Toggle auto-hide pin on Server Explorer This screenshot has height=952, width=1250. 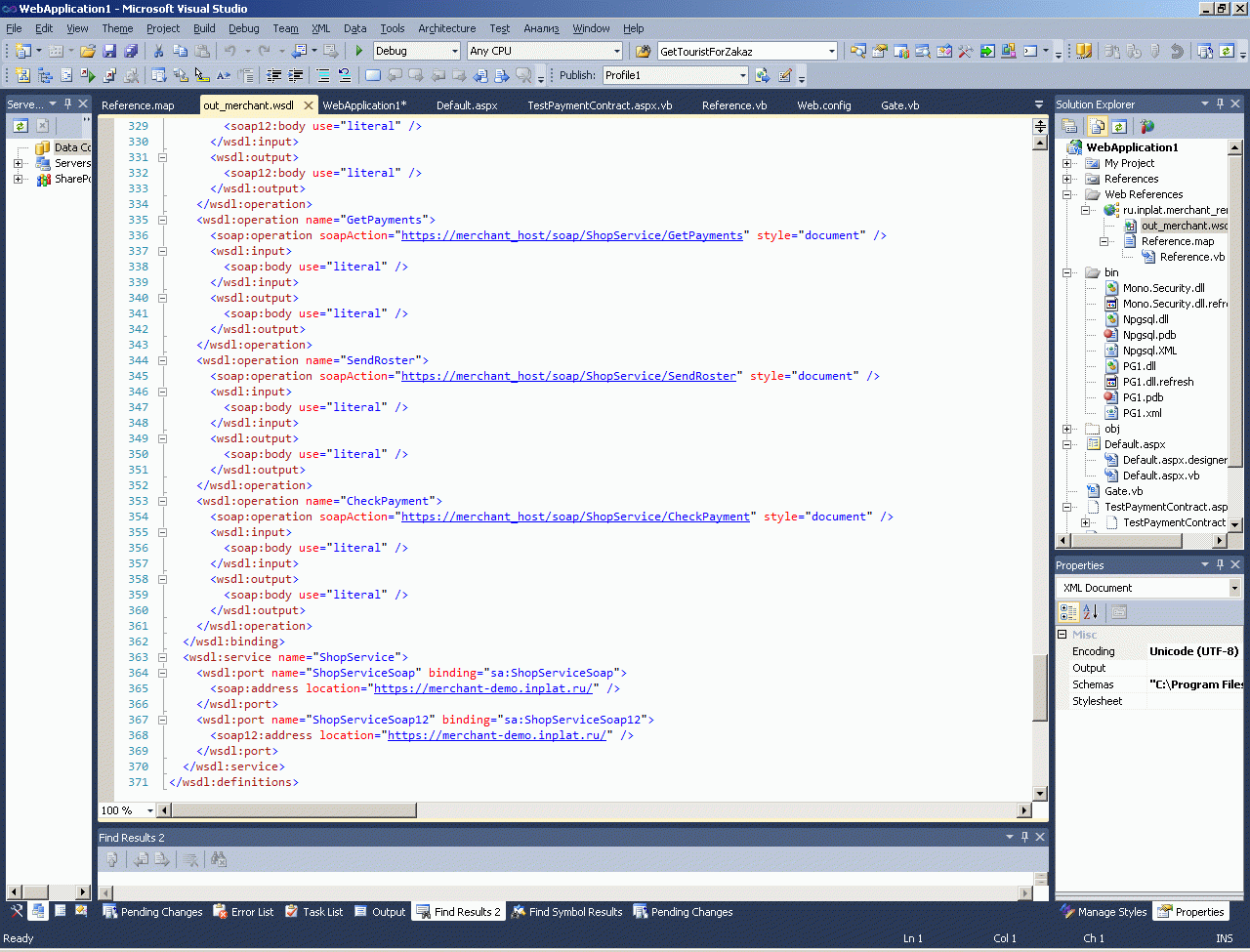click(x=67, y=103)
